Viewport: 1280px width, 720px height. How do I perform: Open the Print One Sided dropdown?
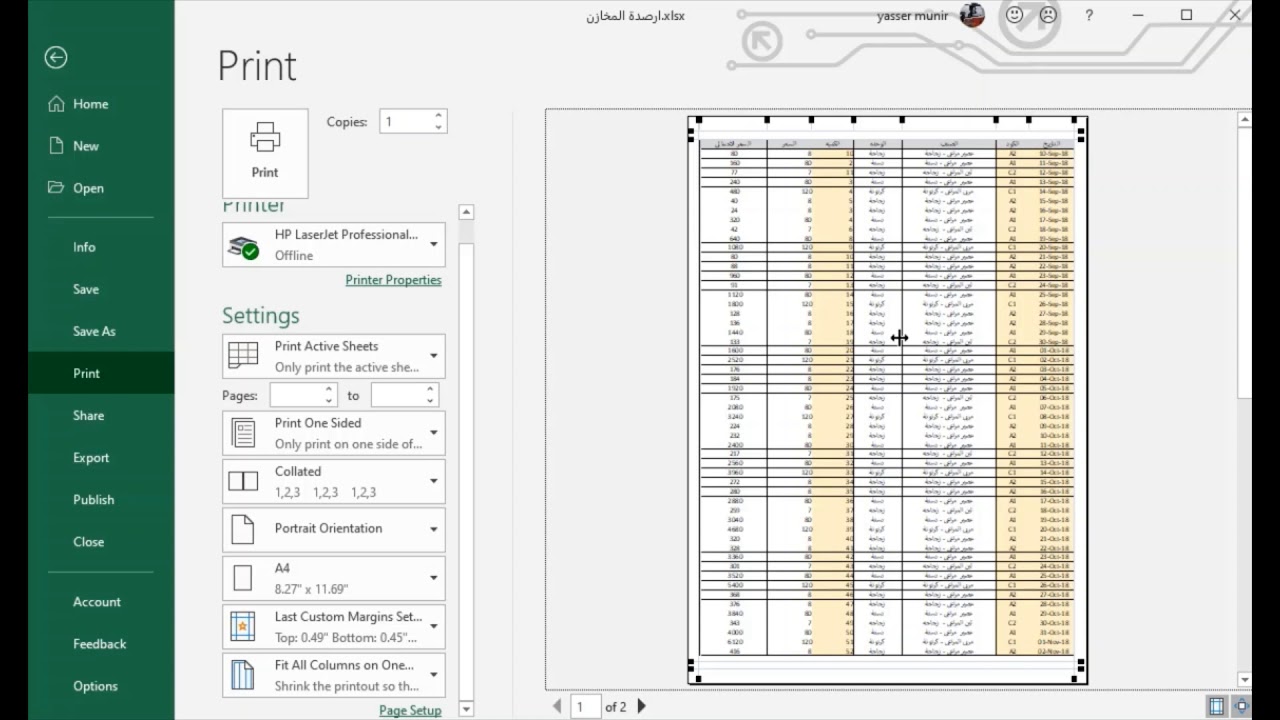[334, 433]
